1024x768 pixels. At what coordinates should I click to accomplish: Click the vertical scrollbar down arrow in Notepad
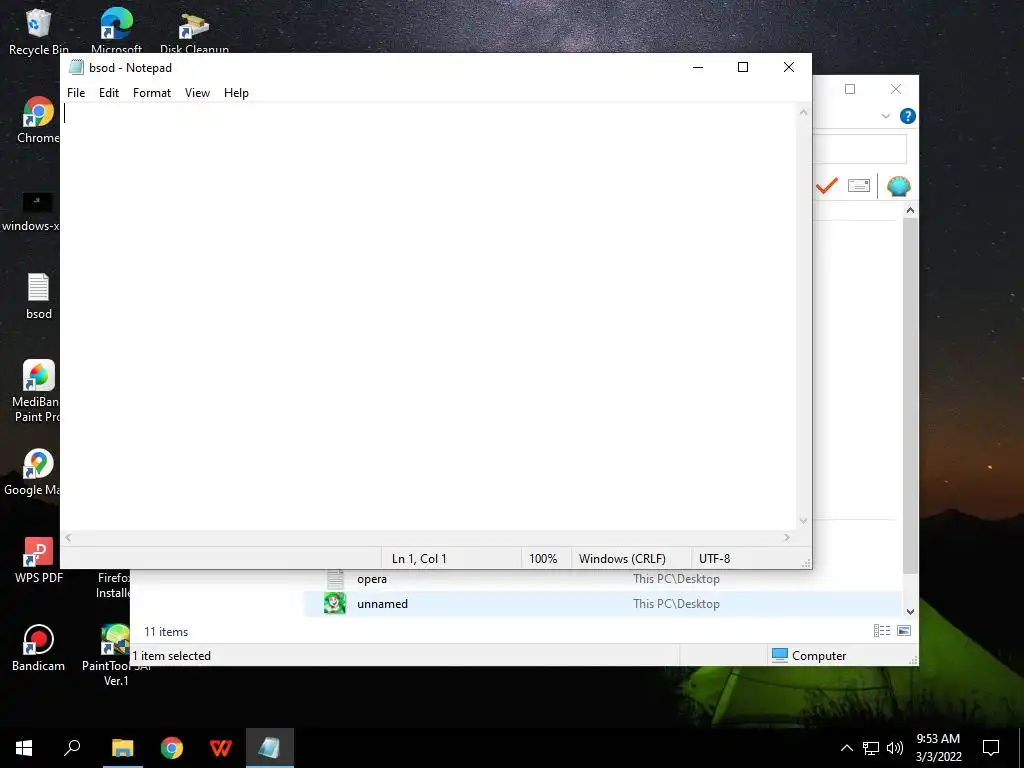point(803,520)
